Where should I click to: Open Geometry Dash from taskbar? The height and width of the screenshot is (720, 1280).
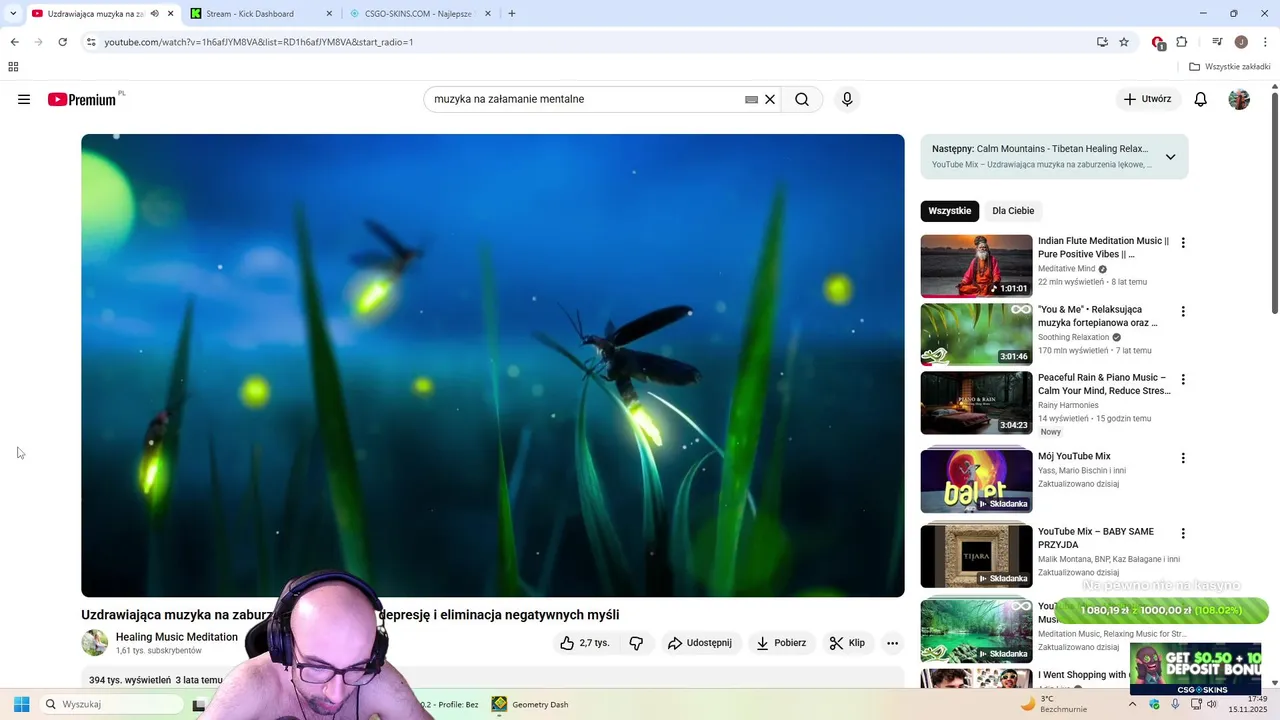pyautogui.click(x=529, y=704)
